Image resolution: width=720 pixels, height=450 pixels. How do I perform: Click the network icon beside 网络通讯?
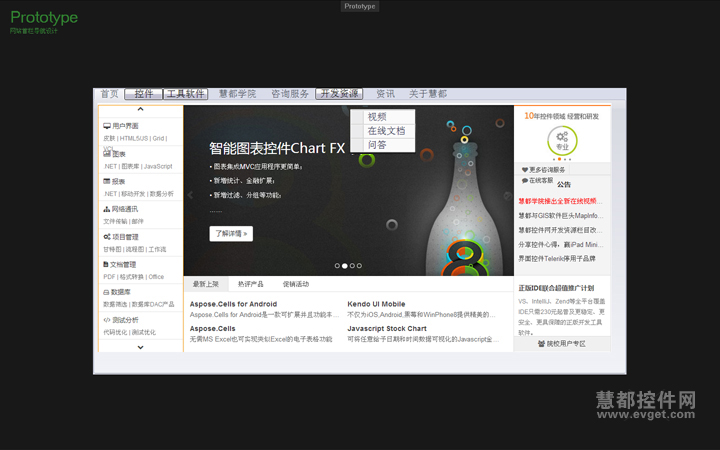107,209
